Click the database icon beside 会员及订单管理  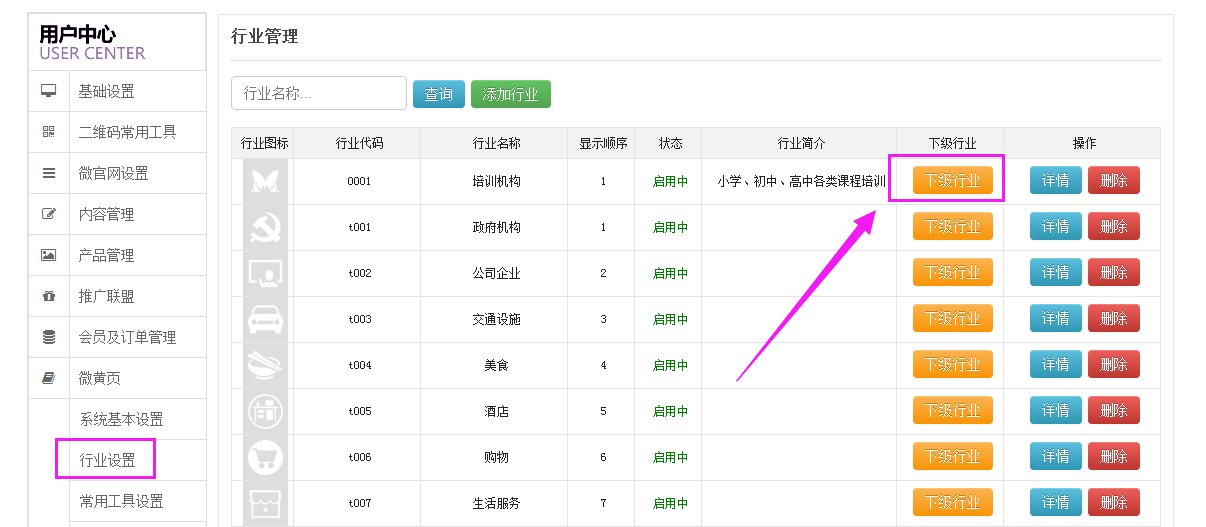[x=48, y=337]
